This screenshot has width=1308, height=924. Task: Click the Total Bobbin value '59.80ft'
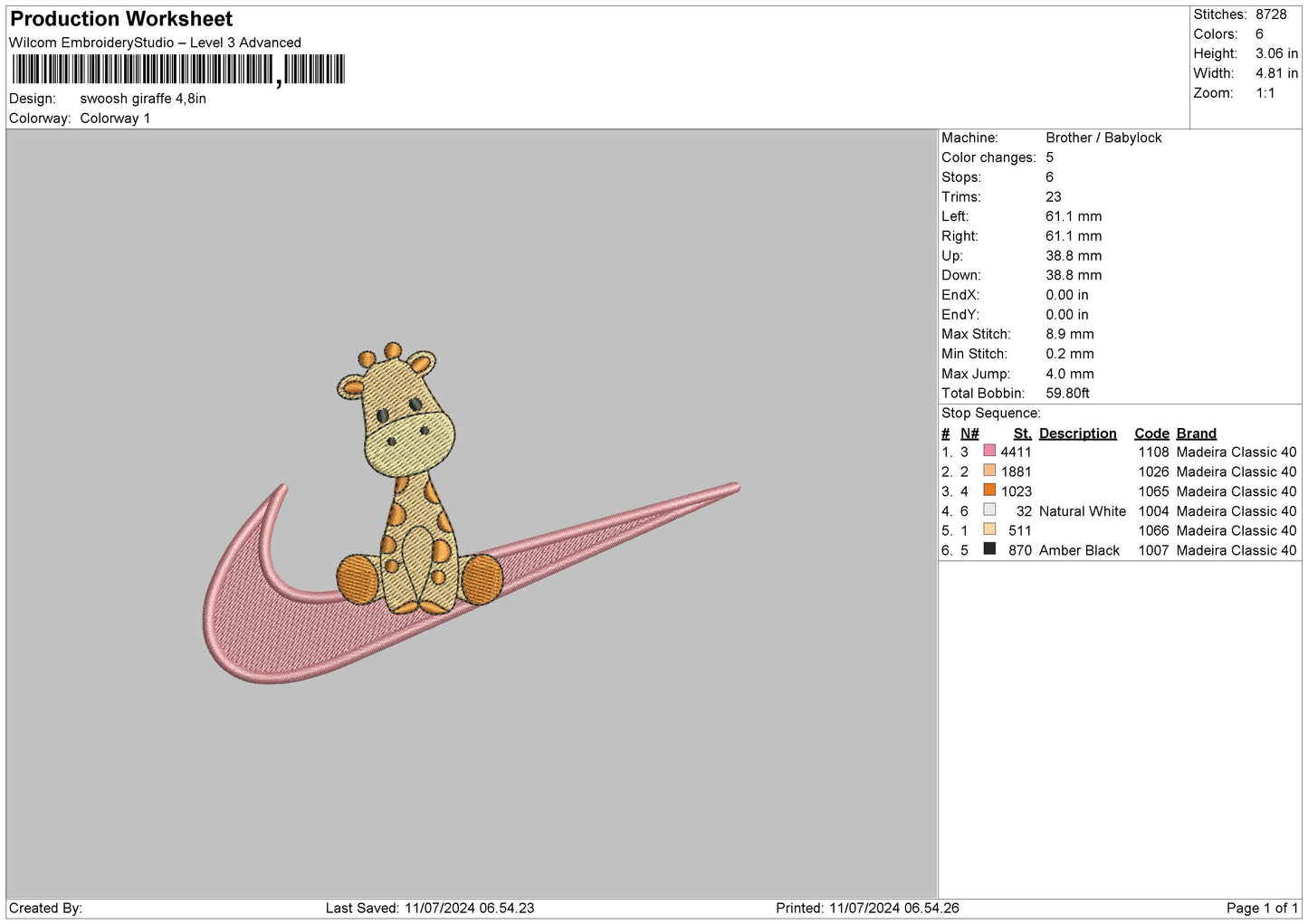(x=1067, y=393)
